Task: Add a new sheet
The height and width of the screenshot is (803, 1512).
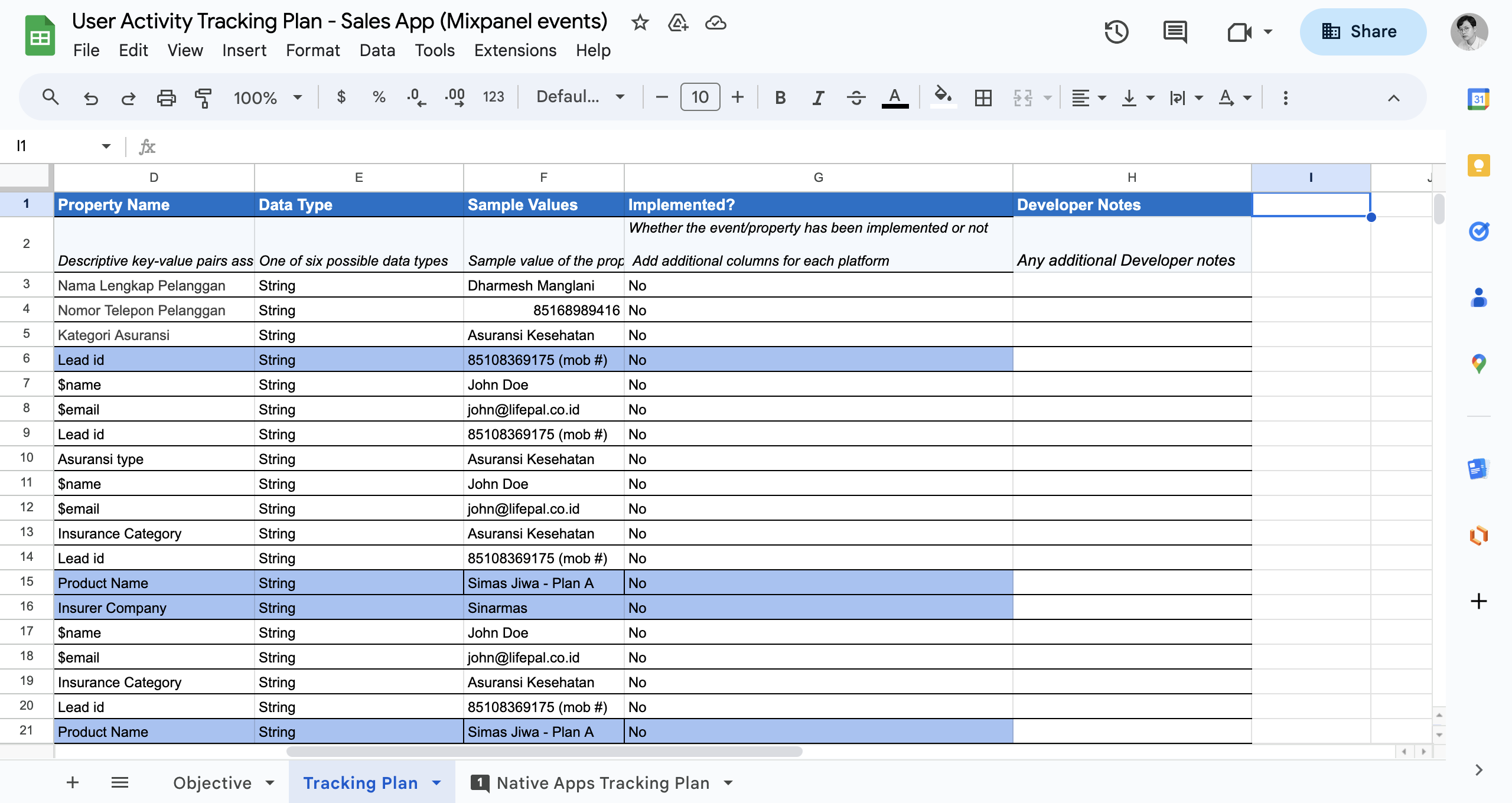Action: click(x=73, y=783)
